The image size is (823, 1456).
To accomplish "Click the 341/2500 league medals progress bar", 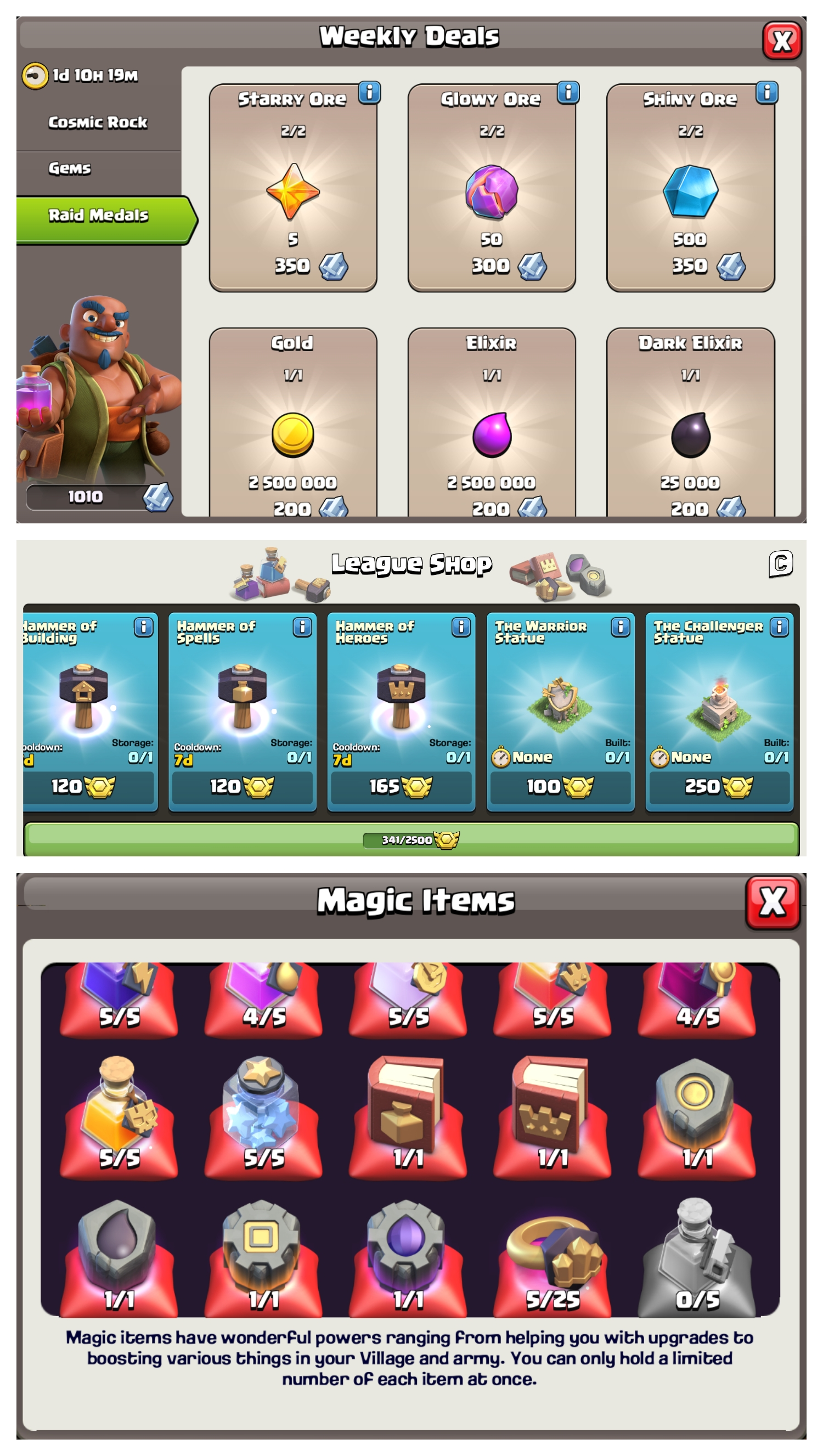I will point(411,839).
